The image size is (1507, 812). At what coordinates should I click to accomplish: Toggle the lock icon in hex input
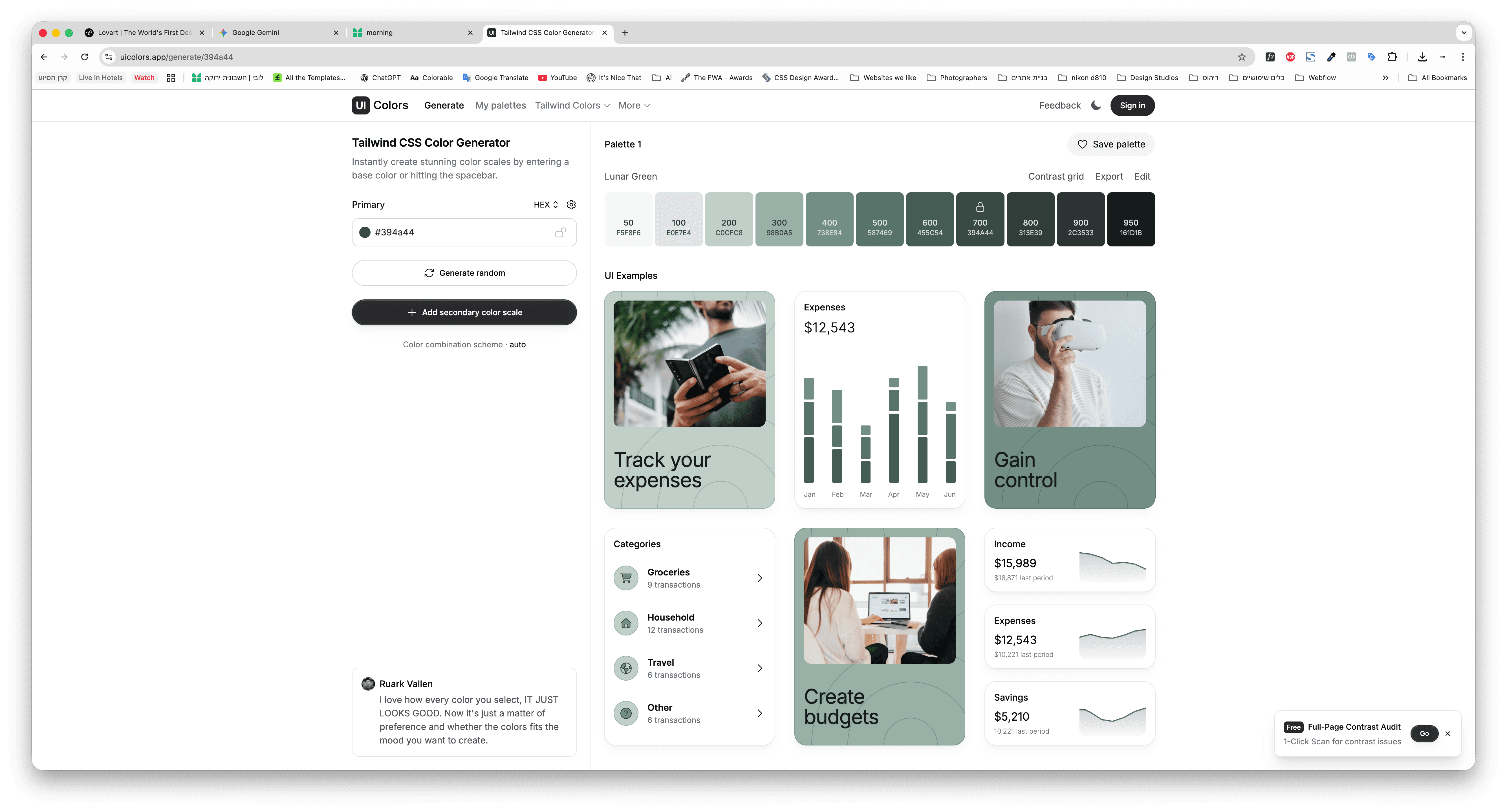tap(560, 232)
